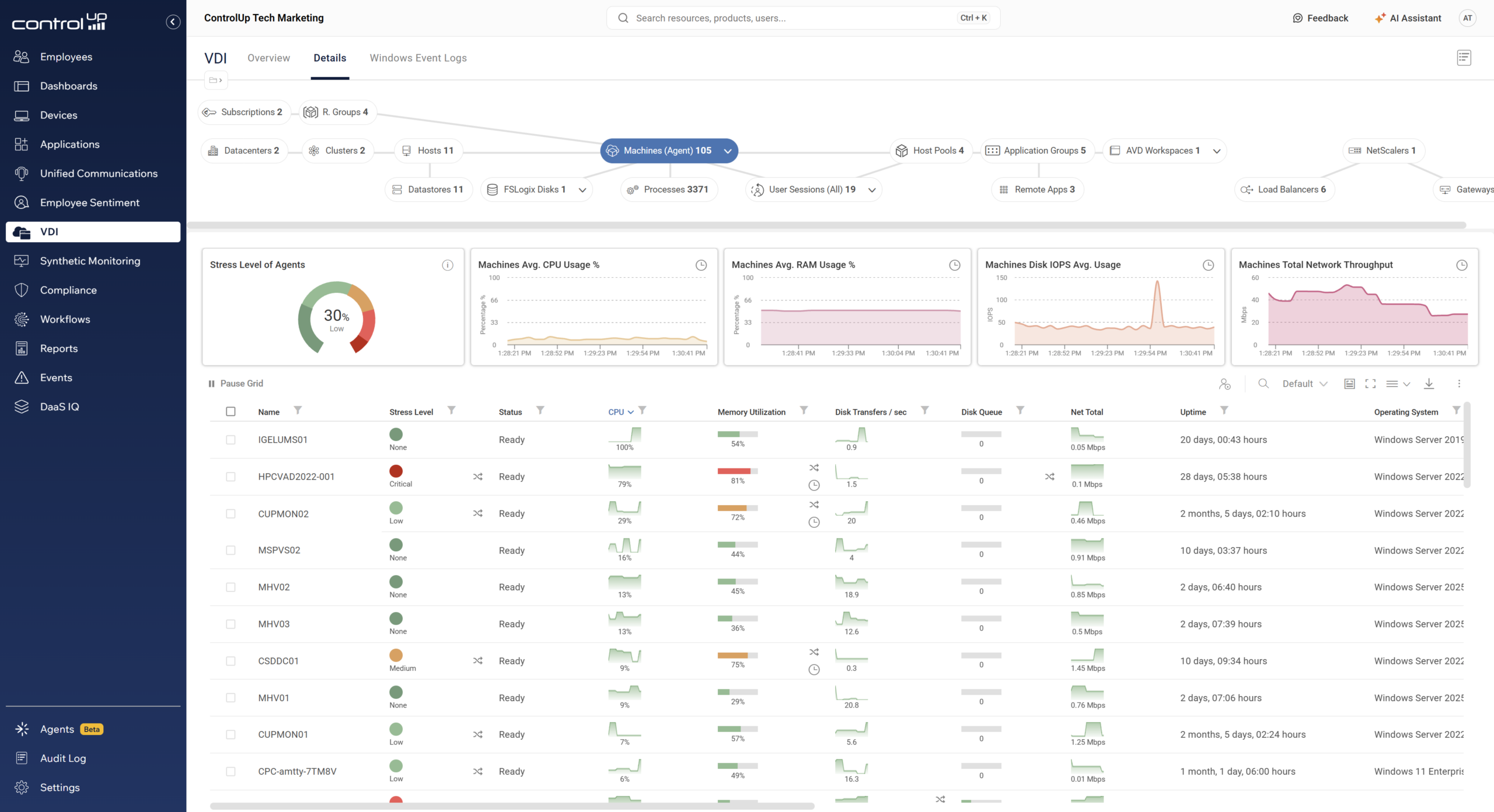Open the Default view dropdown
This screenshot has height=812, width=1494.
(x=1305, y=384)
